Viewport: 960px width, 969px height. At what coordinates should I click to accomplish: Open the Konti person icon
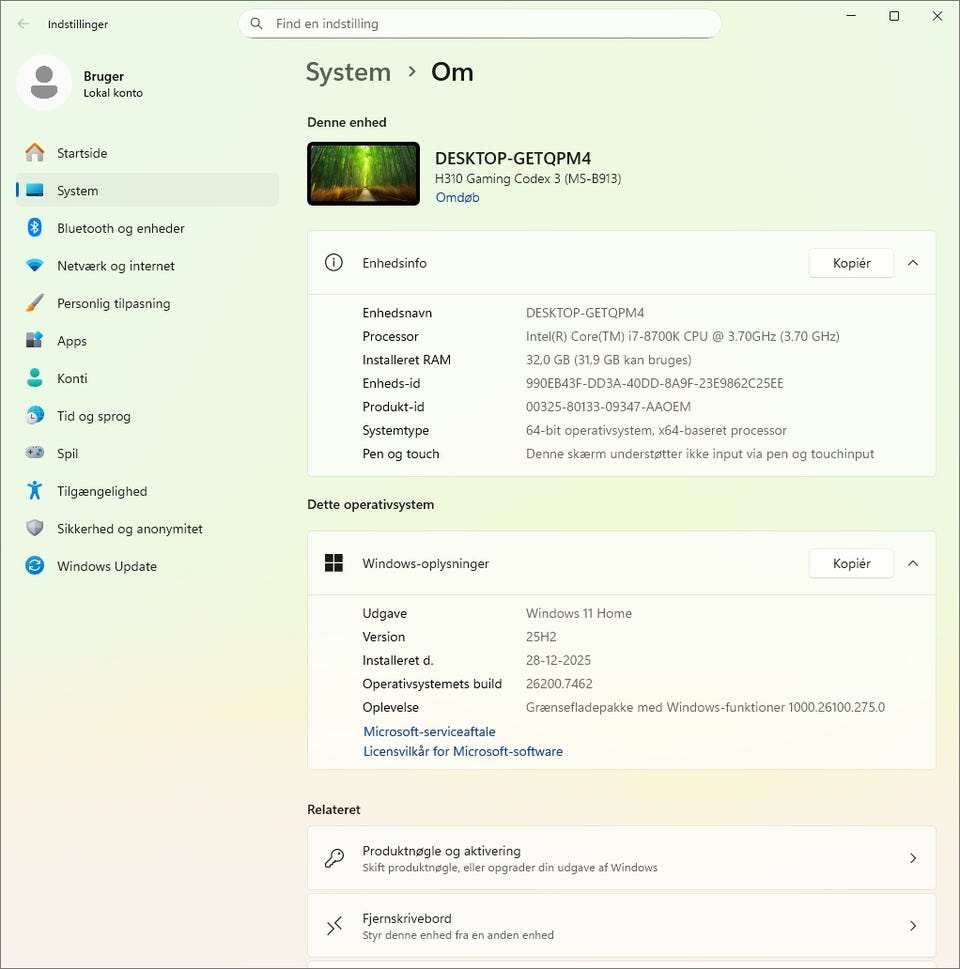35,378
